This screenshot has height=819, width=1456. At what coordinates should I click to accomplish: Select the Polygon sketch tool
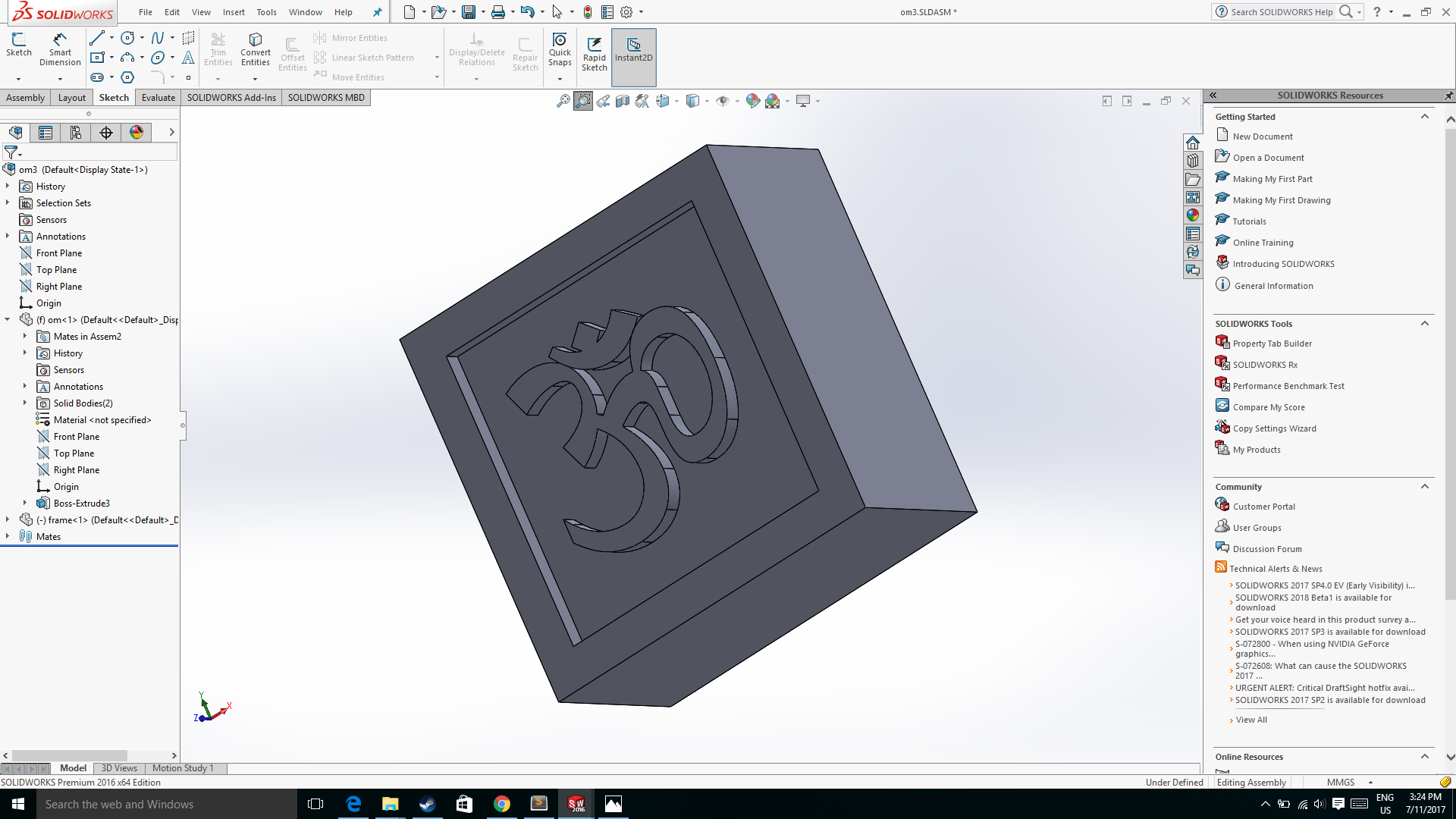[127, 77]
